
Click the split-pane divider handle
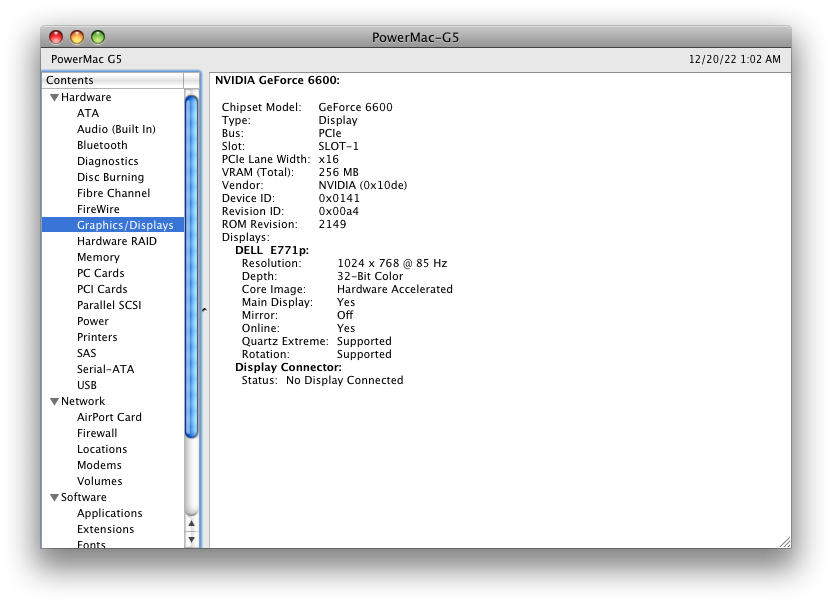(x=204, y=309)
